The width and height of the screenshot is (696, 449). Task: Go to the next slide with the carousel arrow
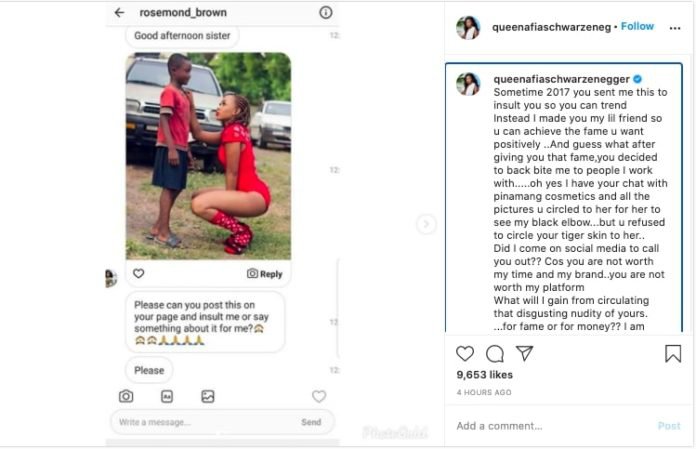pyautogui.click(x=426, y=224)
